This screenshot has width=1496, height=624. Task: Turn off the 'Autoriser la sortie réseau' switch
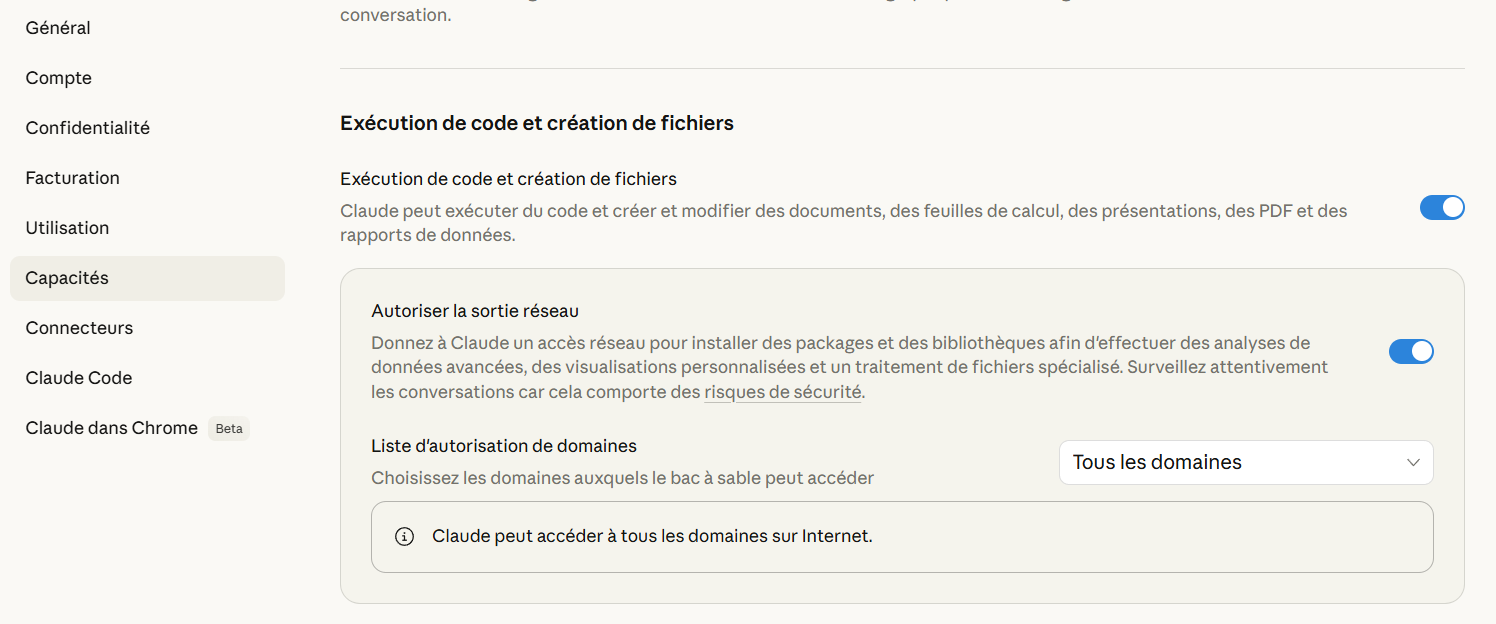click(x=1410, y=351)
